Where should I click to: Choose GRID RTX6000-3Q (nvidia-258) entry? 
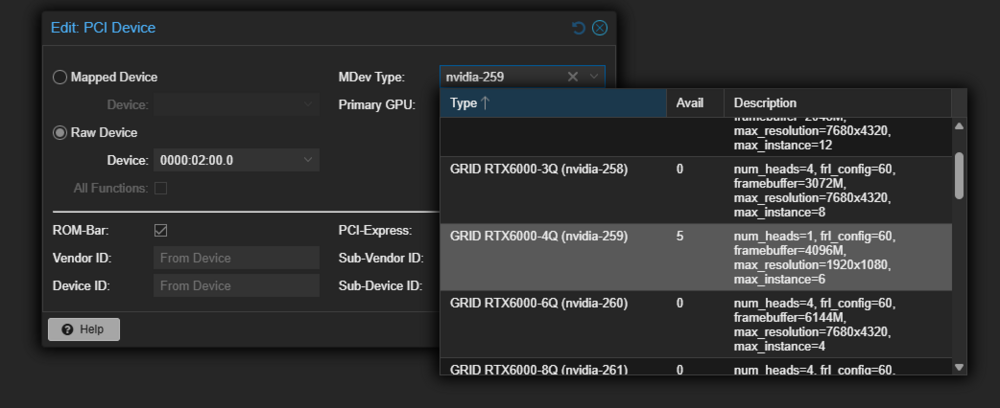696,190
